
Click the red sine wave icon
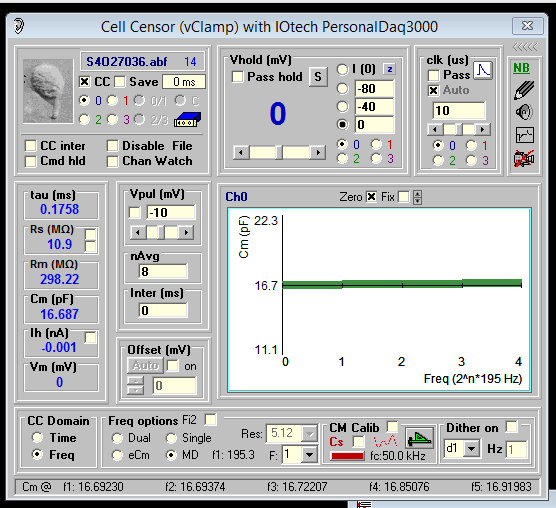coord(385,441)
